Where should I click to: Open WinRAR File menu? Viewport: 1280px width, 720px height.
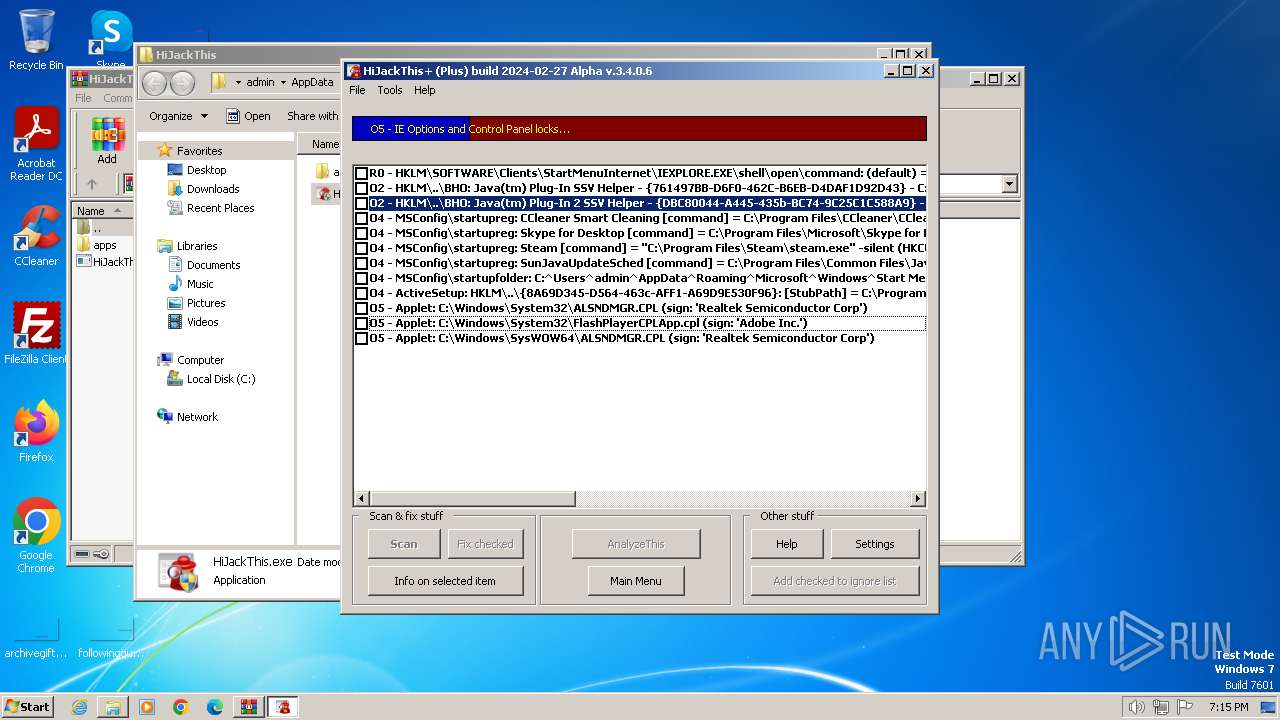[x=84, y=98]
